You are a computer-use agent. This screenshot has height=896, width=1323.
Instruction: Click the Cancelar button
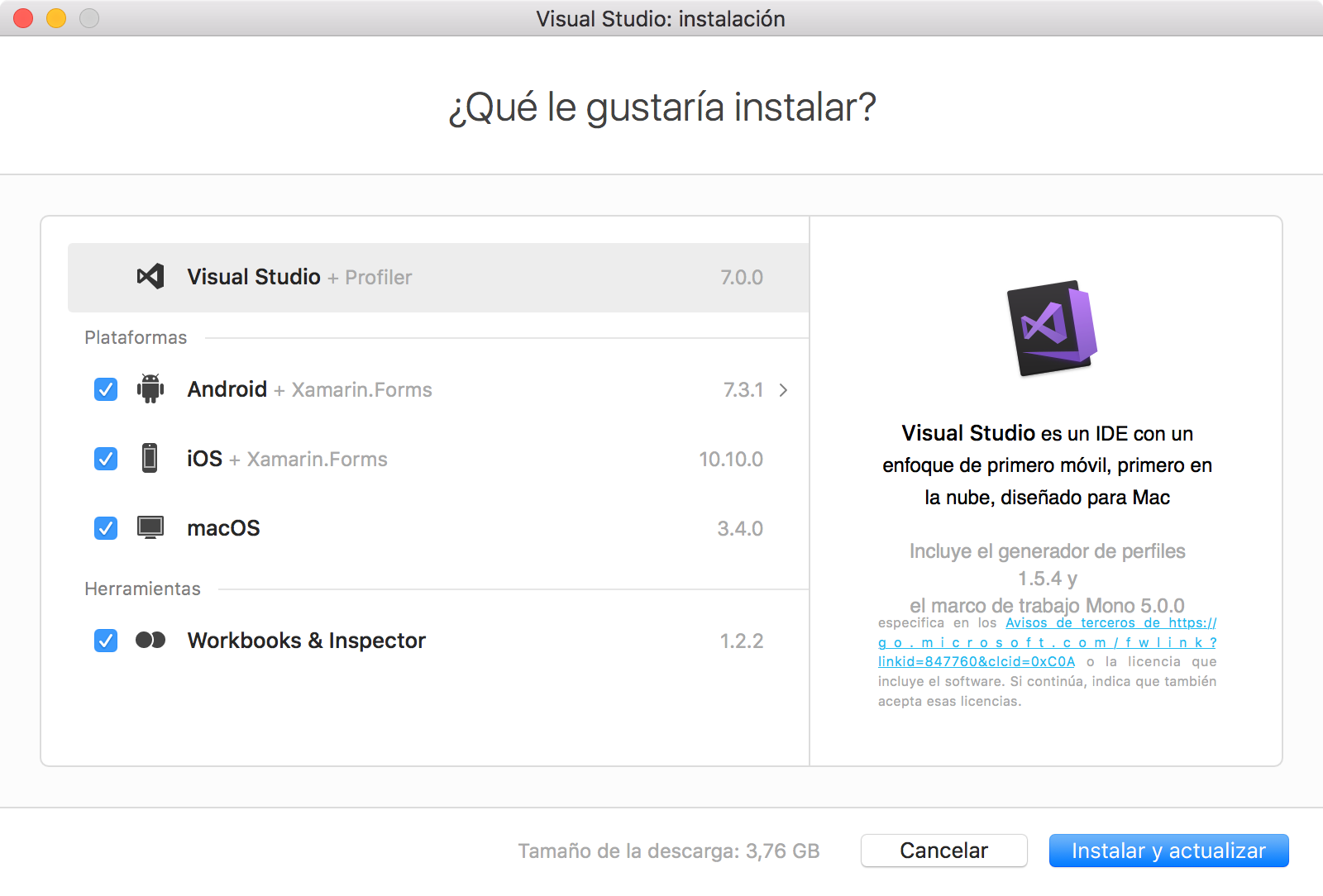pyautogui.click(x=943, y=851)
